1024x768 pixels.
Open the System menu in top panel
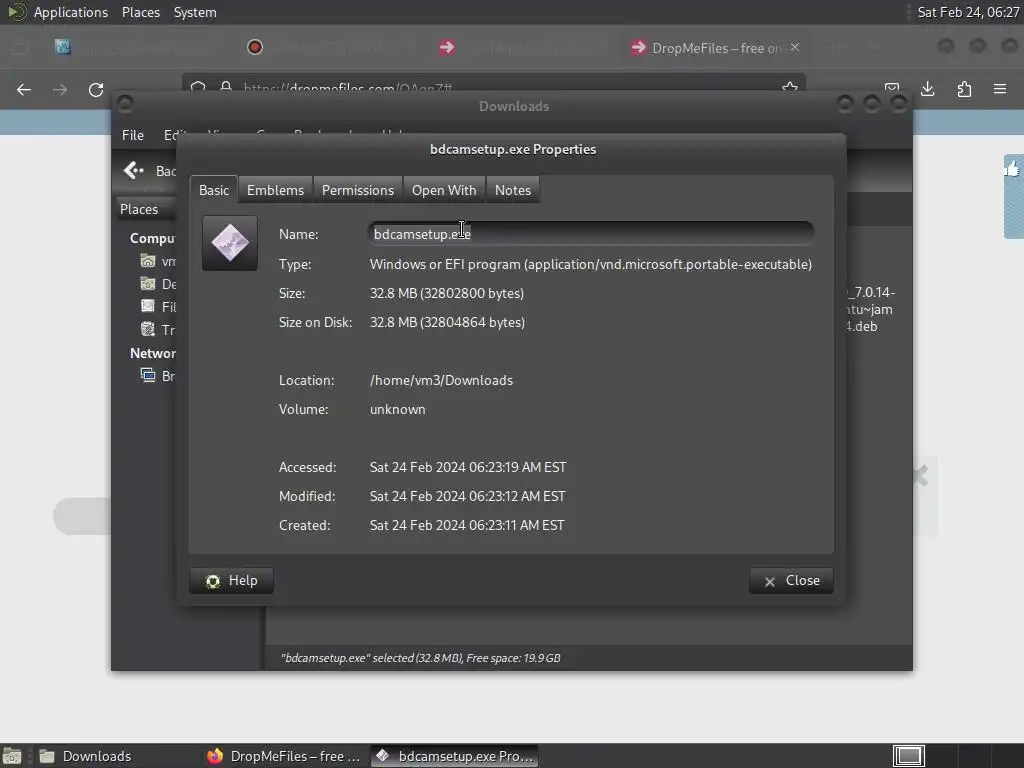point(195,12)
